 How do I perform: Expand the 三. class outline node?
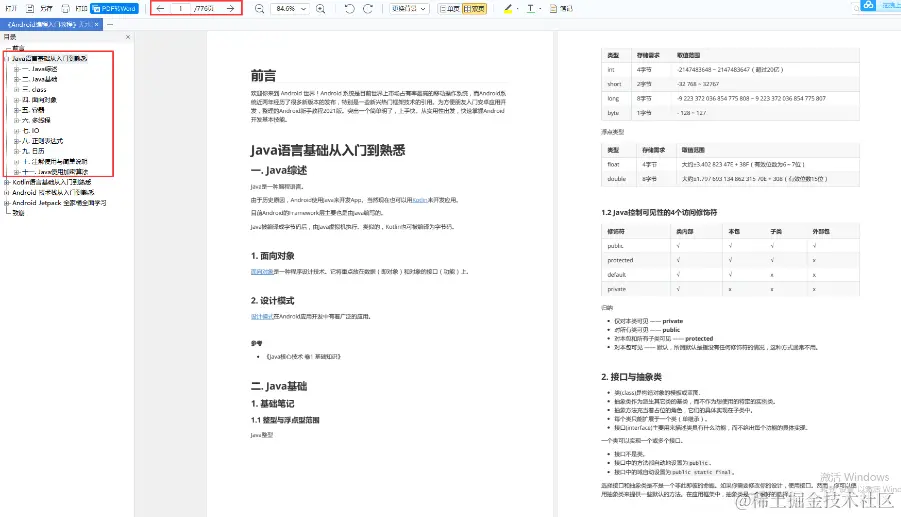tap(17, 90)
